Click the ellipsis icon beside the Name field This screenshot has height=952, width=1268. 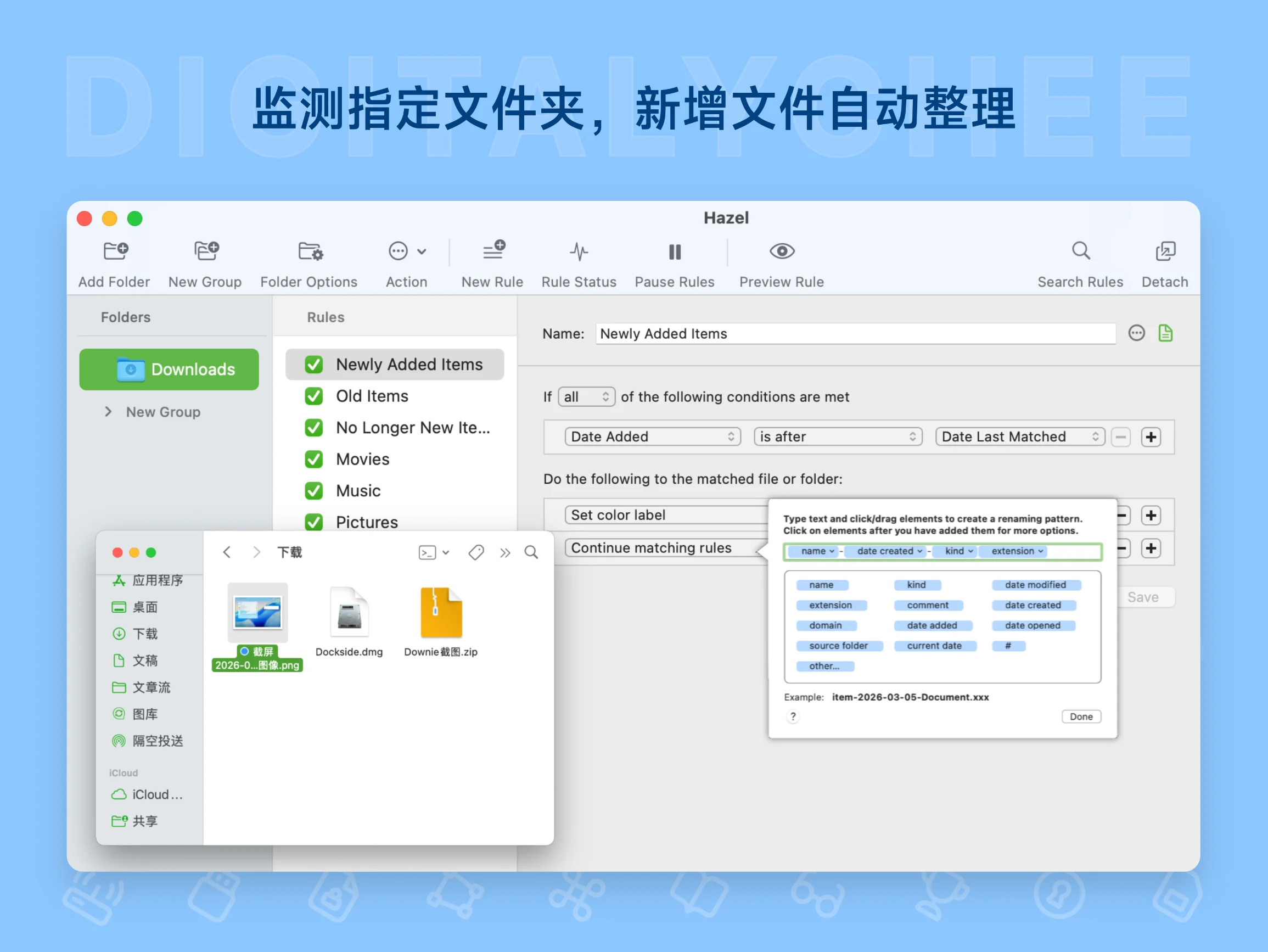click(x=1137, y=333)
